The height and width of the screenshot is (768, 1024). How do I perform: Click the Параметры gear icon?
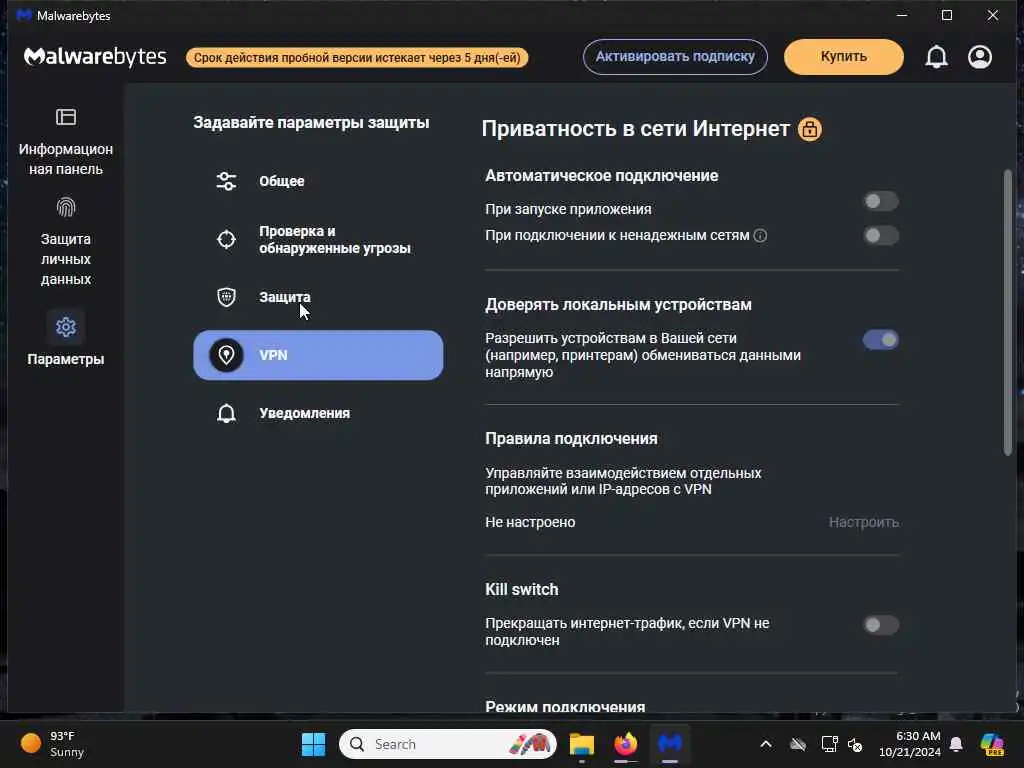coord(66,327)
